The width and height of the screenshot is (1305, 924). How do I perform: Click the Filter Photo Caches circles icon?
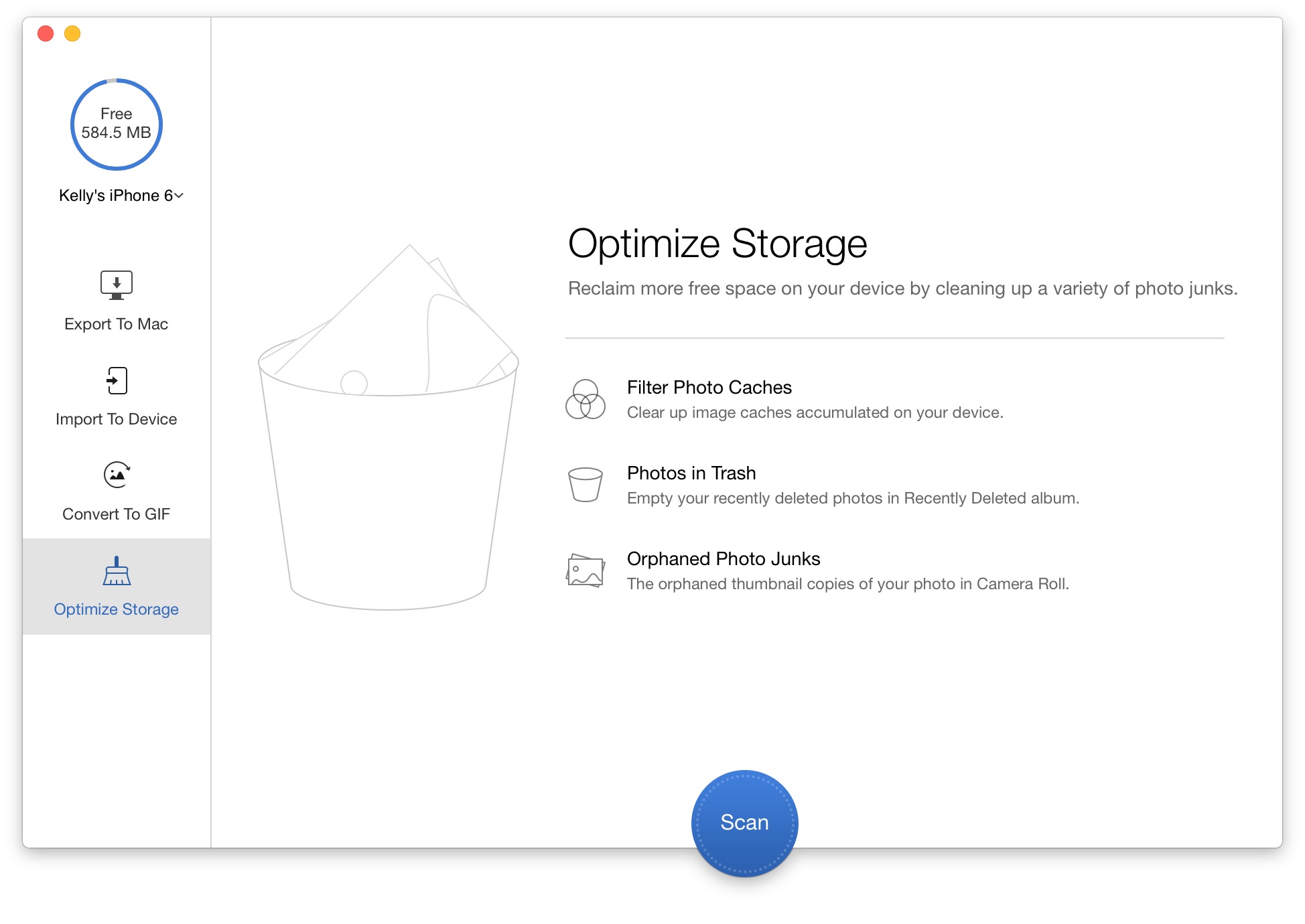[x=586, y=399]
